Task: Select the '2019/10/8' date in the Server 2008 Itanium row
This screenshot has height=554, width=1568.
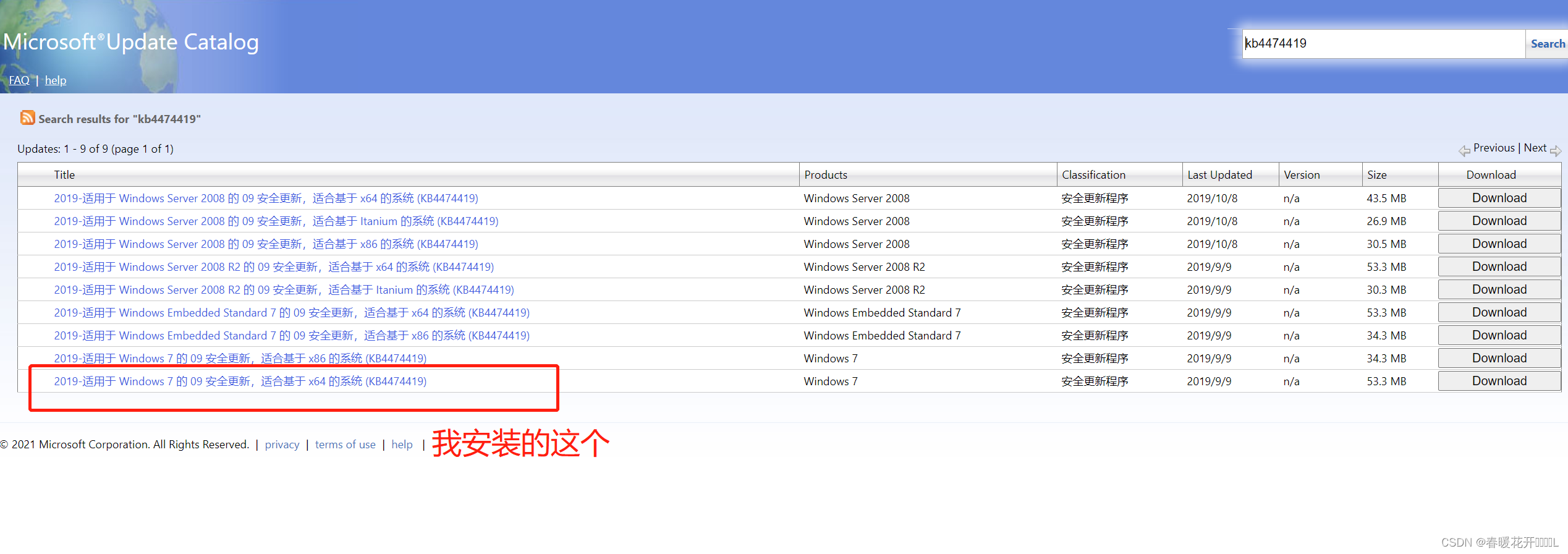Action: point(1212,221)
